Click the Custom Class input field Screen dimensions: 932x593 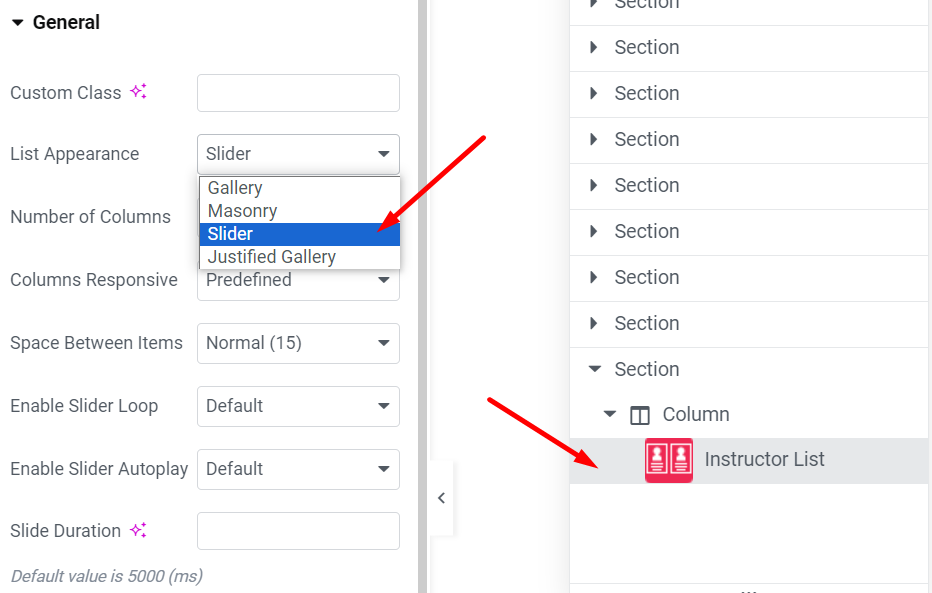pyautogui.click(x=298, y=93)
